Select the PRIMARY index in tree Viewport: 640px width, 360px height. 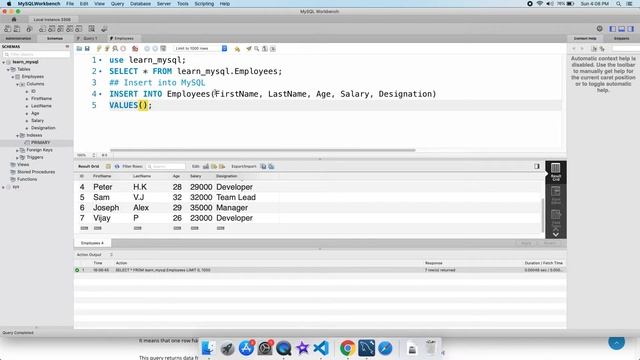(40, 142)
